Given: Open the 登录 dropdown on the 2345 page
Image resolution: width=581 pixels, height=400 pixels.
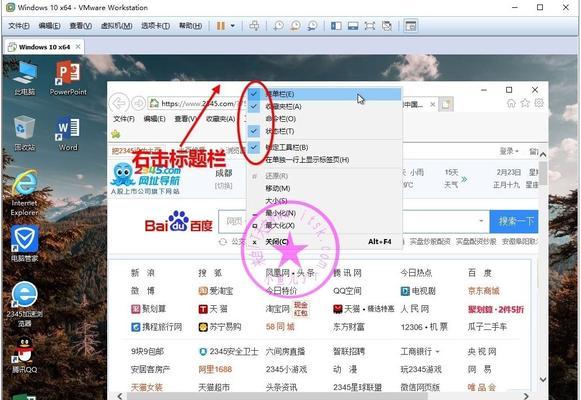Looking at the screenshot, I should (509, 151).
